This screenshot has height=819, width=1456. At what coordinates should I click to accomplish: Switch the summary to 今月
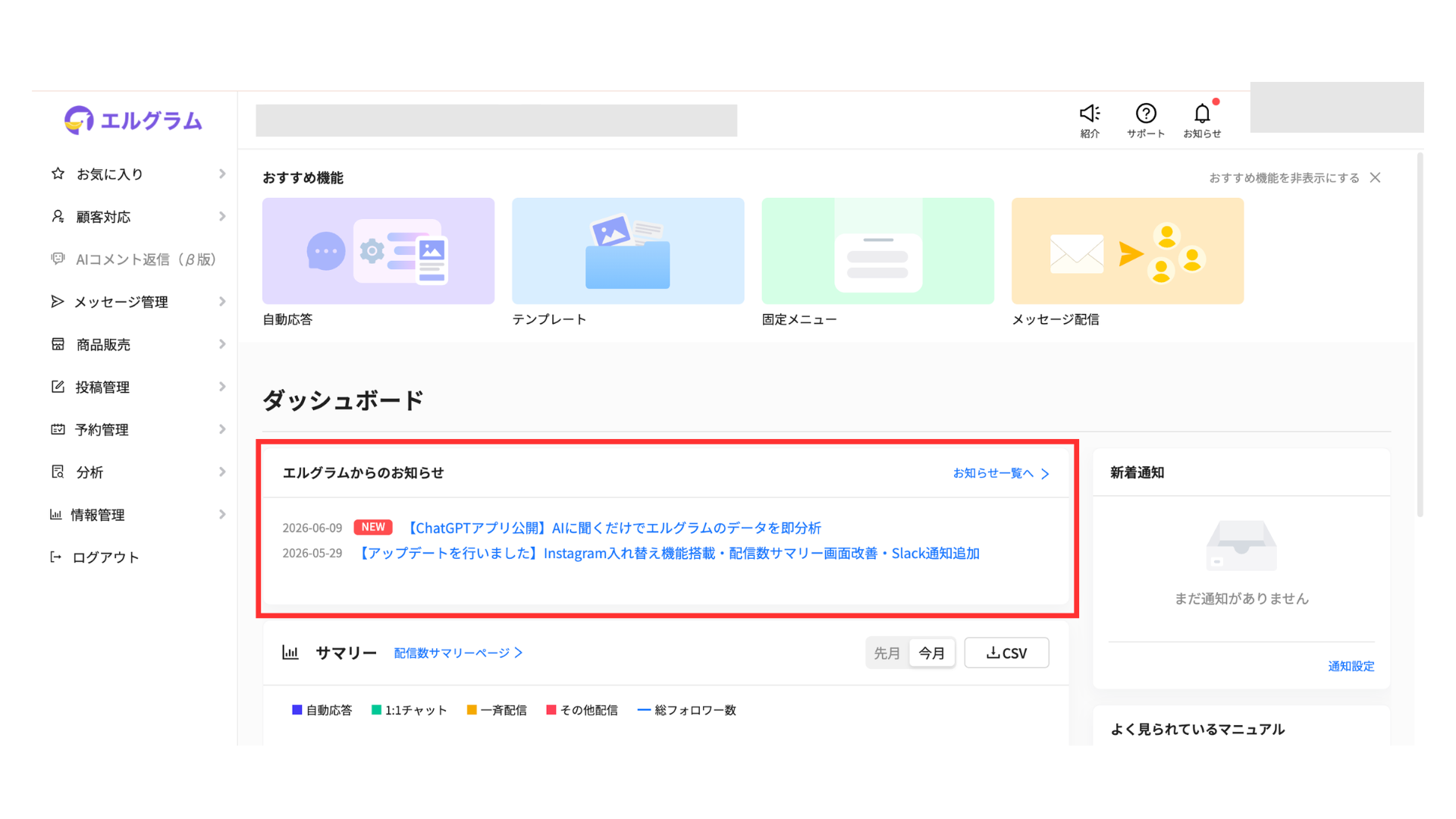[931, 653]
